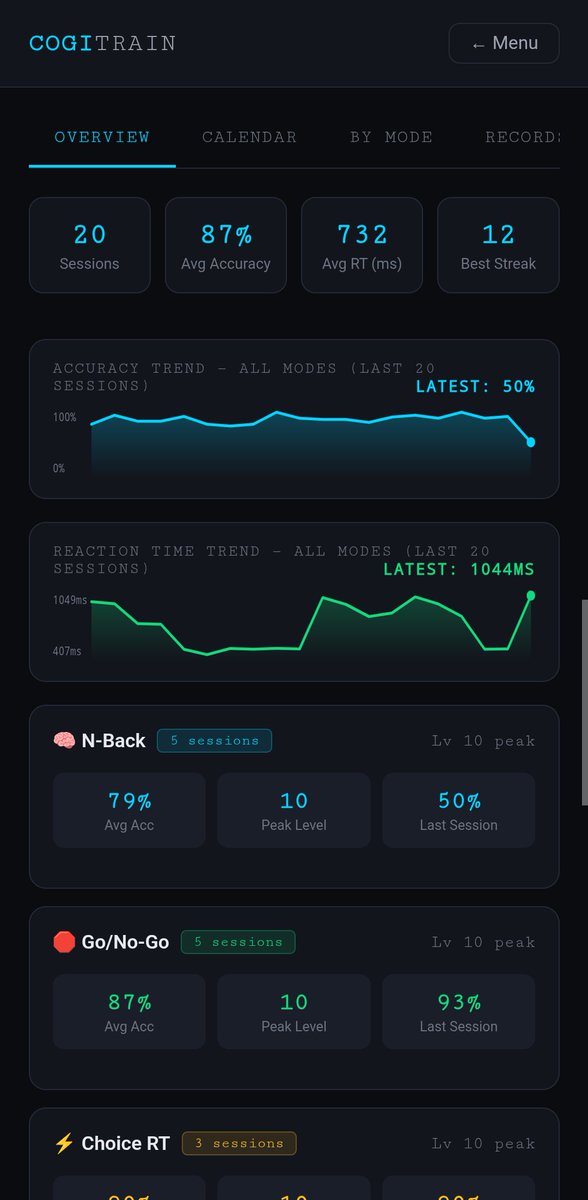Click the page vertical scrollbar thumb
Viewport: 588px width, 1200px height.
tap(585, 702)
